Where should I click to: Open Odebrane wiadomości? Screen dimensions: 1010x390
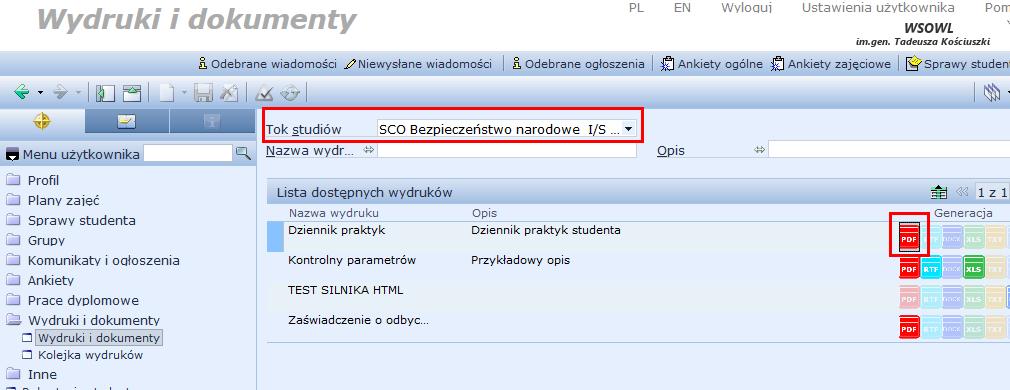267,64
